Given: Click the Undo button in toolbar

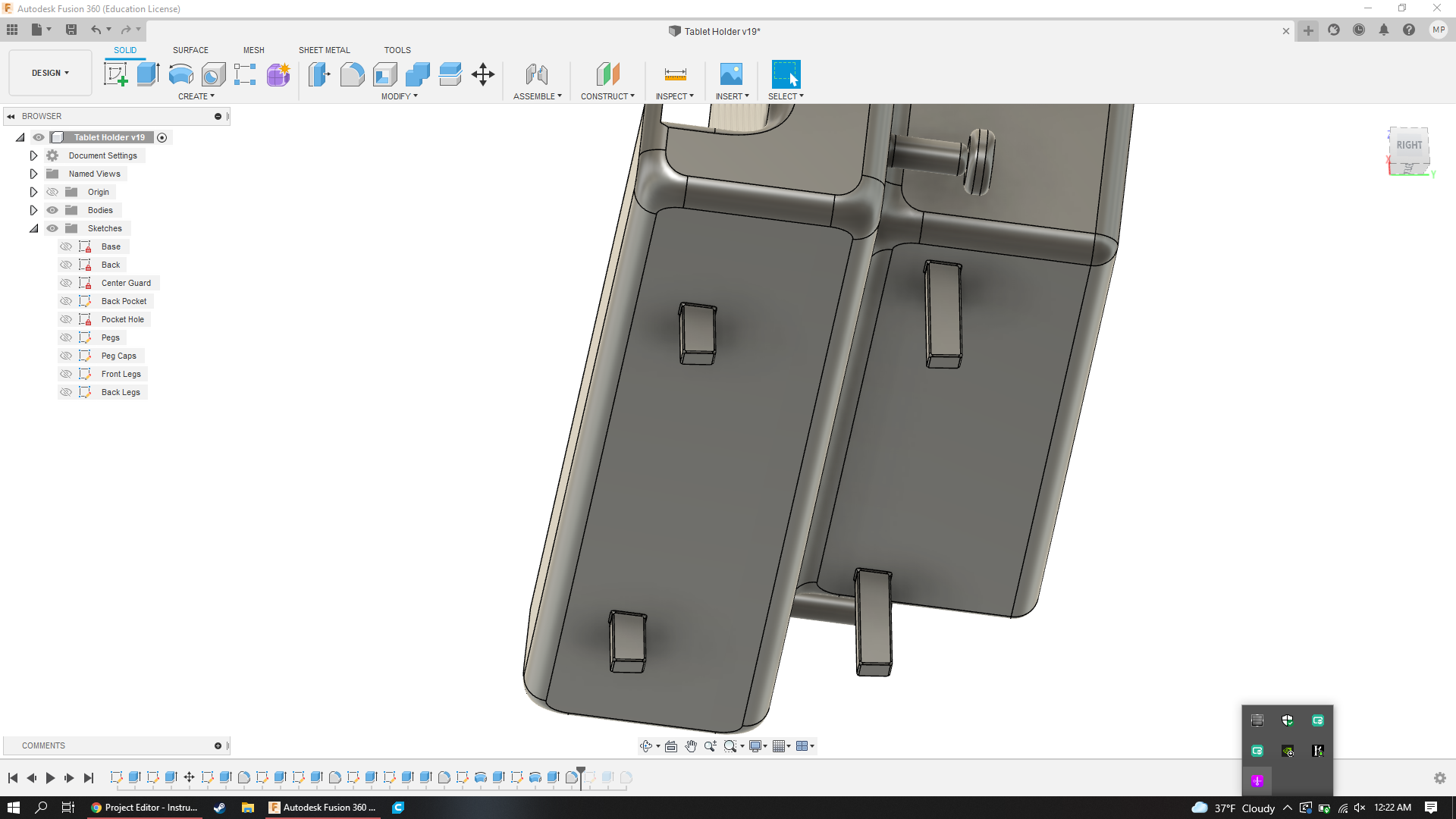Looking at the screenshot, I should click(x=96, y=29).
